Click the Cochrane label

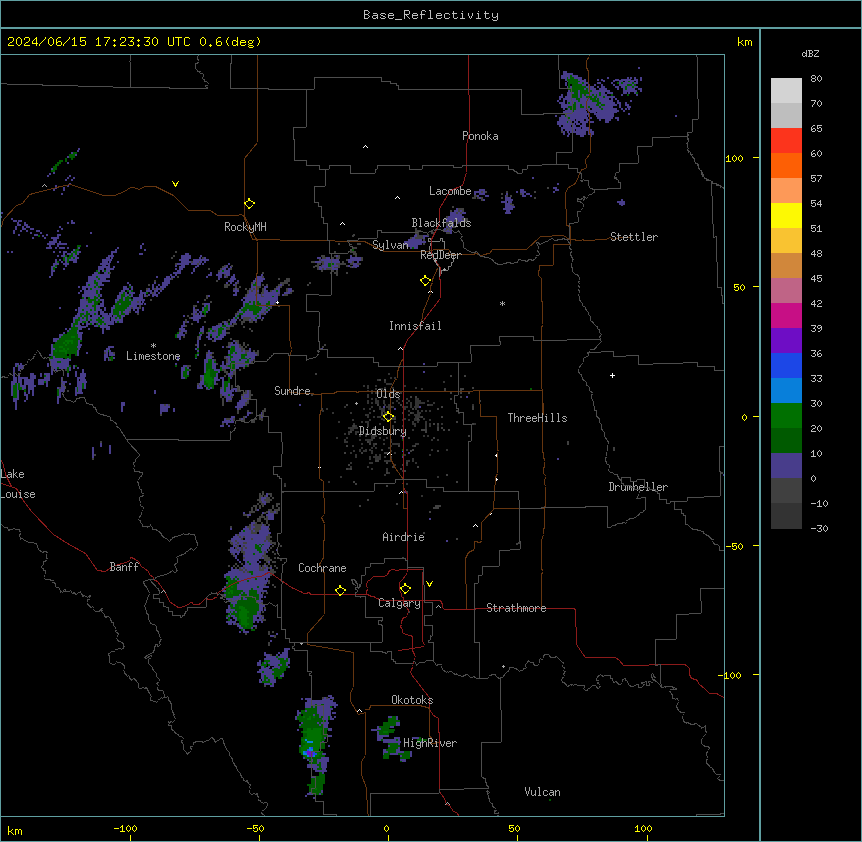tap(322, 568)
